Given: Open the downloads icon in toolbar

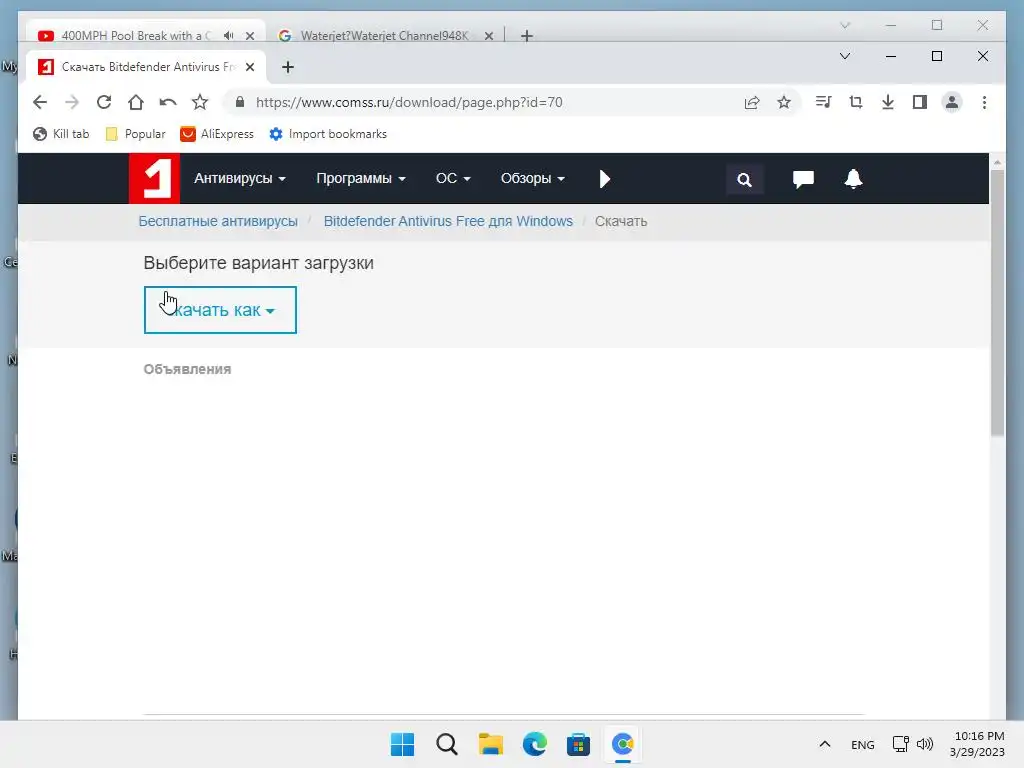Looking at the screenshot, I should coord(888,102).
